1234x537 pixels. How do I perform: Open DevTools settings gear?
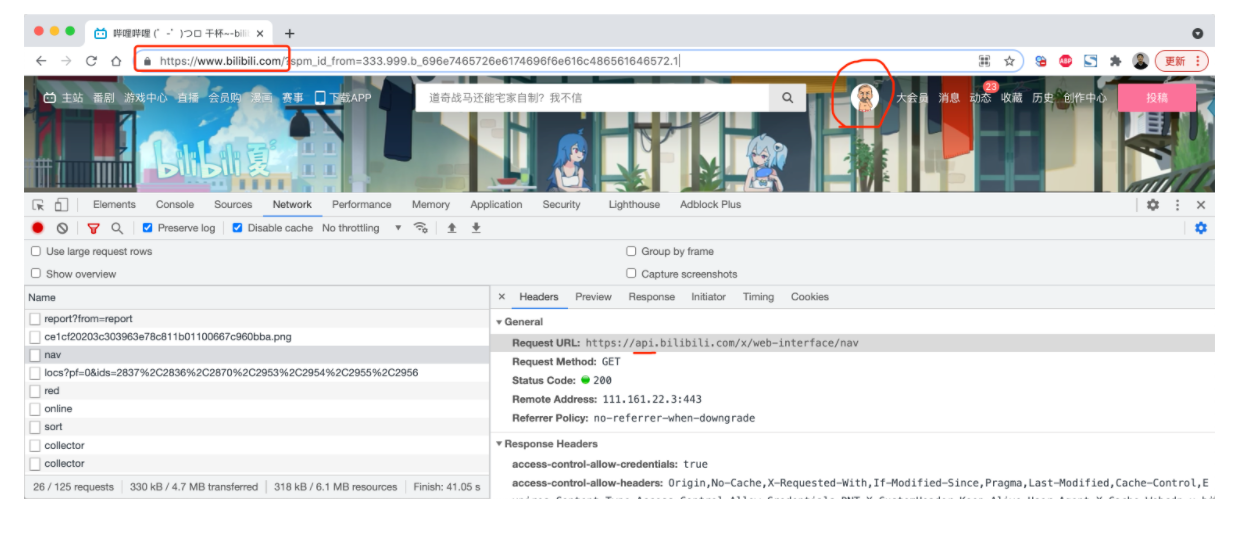point(1153,204)
